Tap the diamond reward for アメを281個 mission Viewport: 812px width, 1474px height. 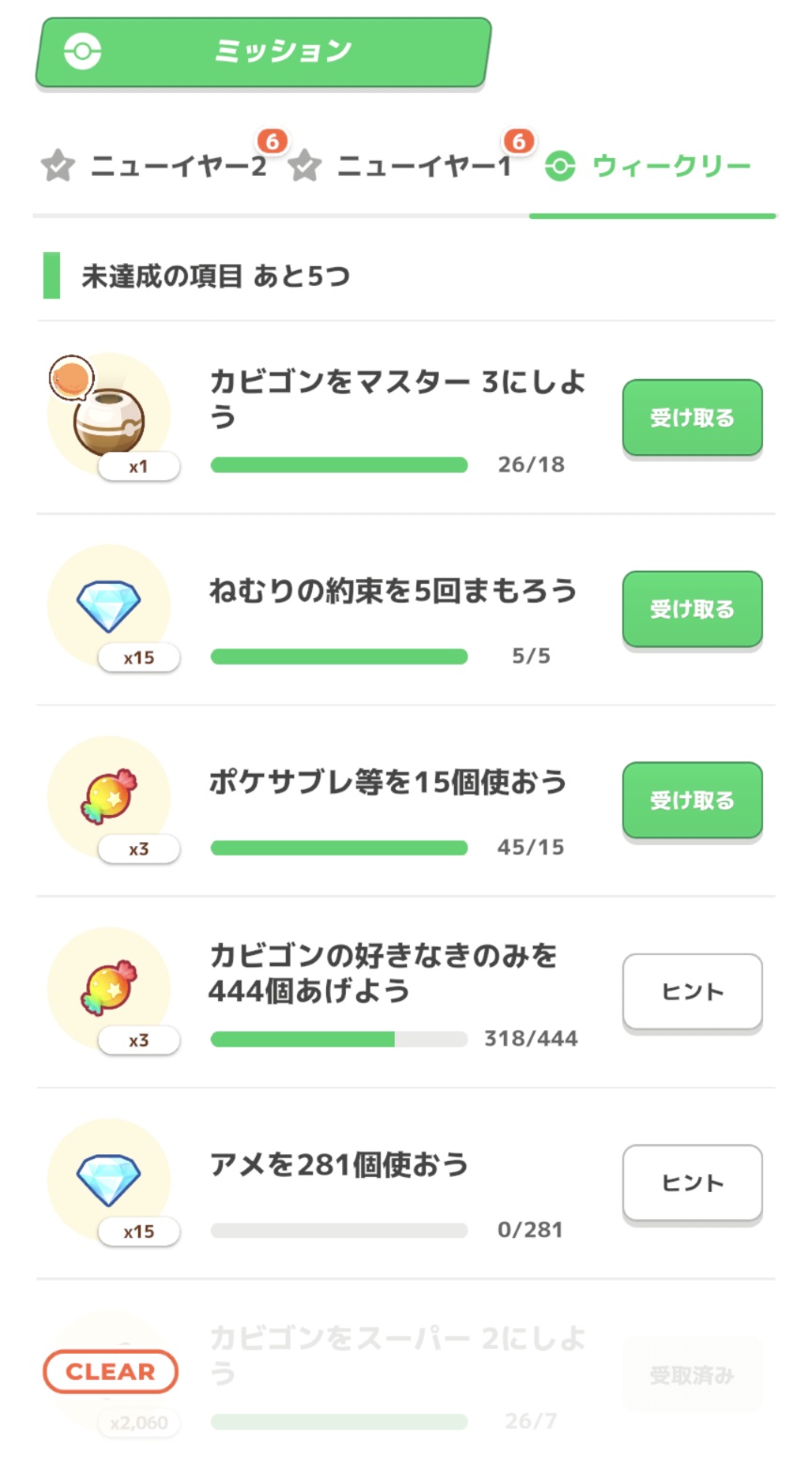pyautogui.click(x=109, y=1180)
